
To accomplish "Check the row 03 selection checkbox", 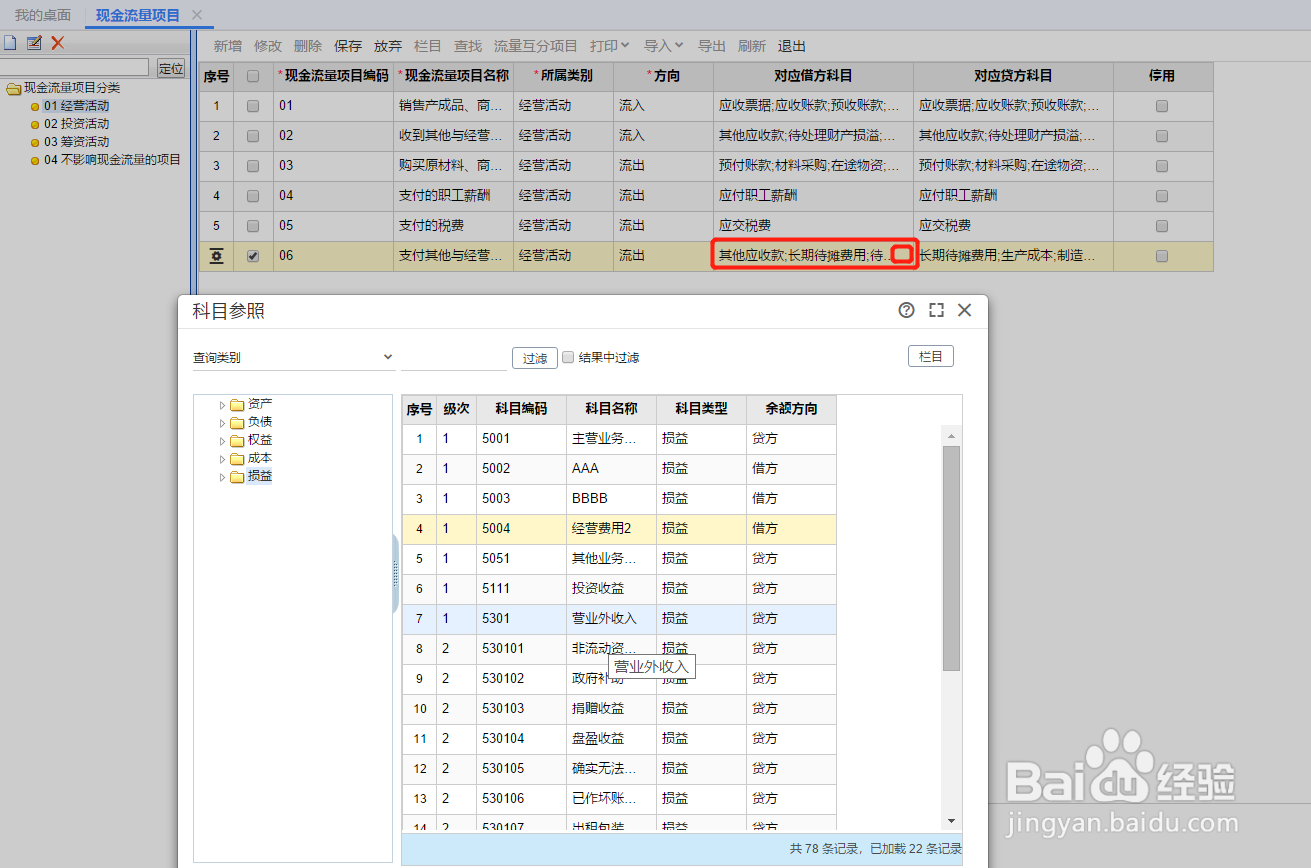I will tap(253, 166).
